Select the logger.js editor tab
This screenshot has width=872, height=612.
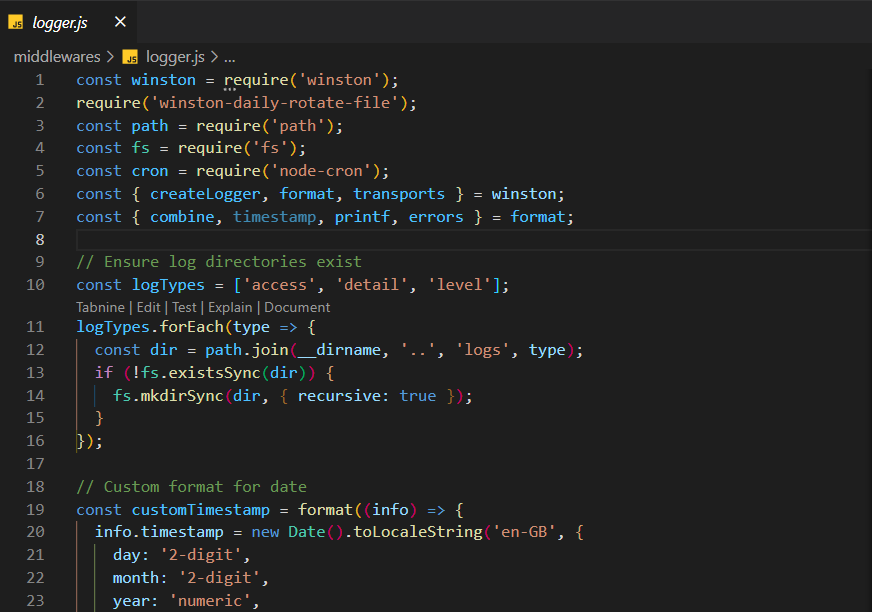click(x=62, y=21)
